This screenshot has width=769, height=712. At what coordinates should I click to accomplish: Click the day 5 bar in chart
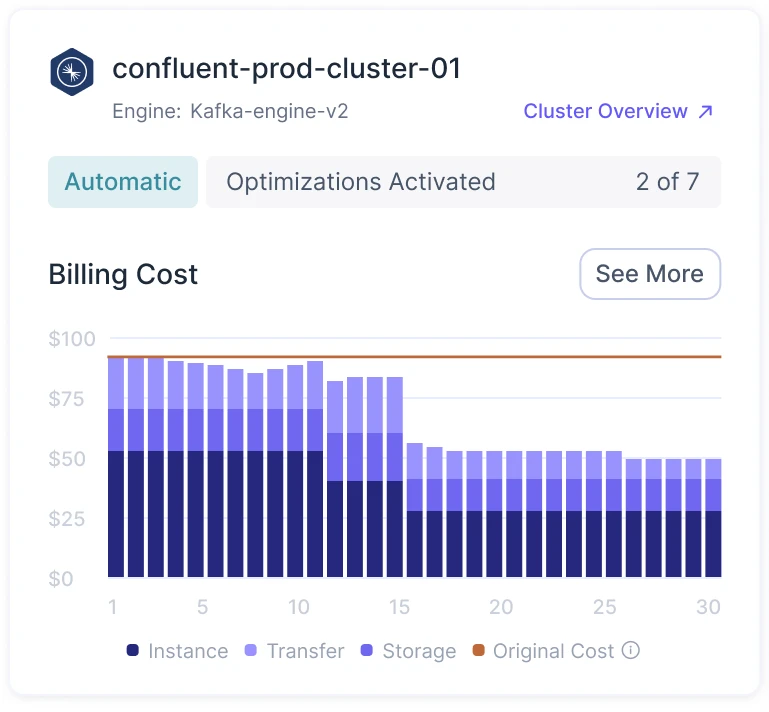[196, 470]
